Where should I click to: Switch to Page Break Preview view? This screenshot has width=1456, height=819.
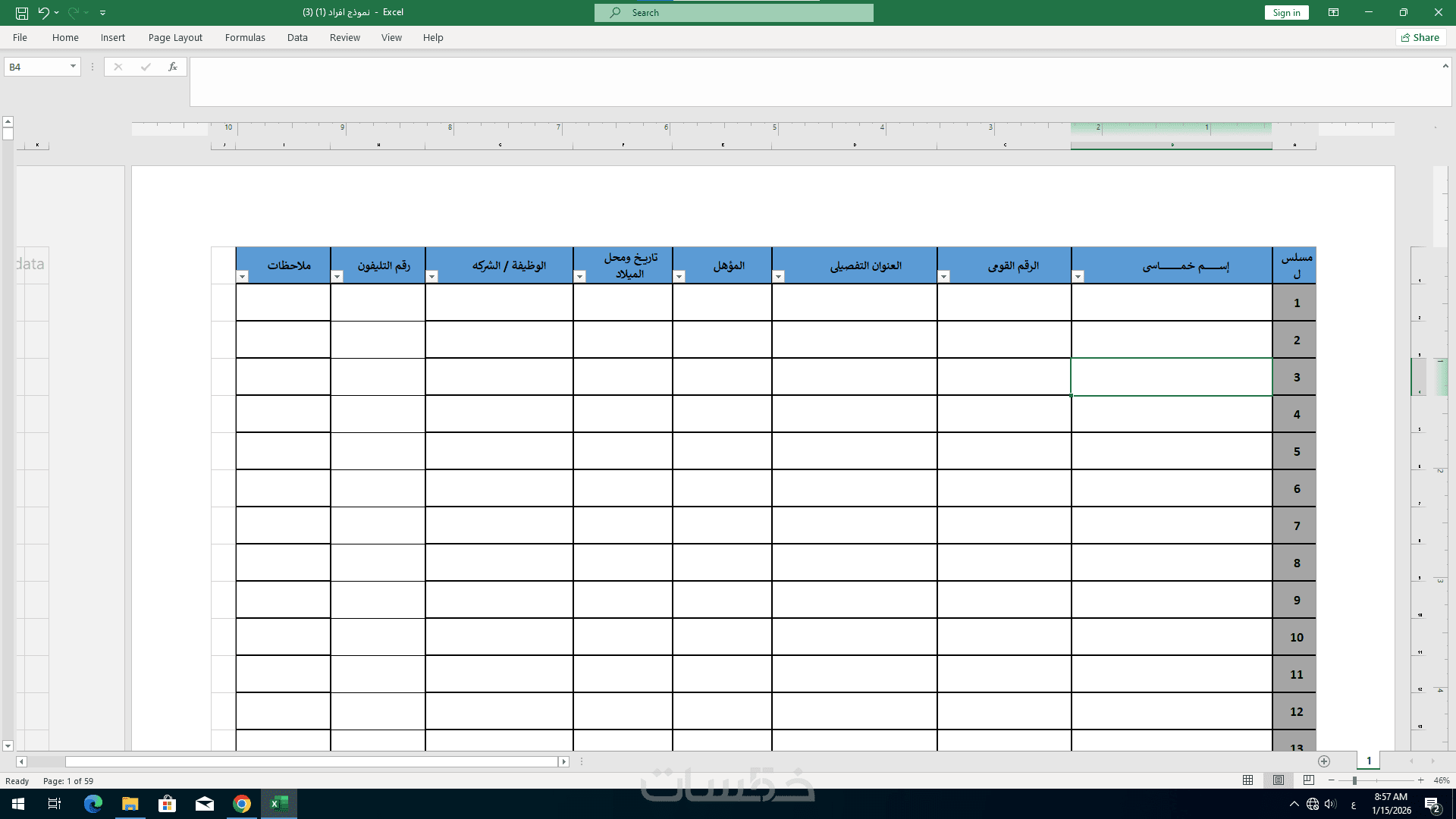click(1308, 780)
